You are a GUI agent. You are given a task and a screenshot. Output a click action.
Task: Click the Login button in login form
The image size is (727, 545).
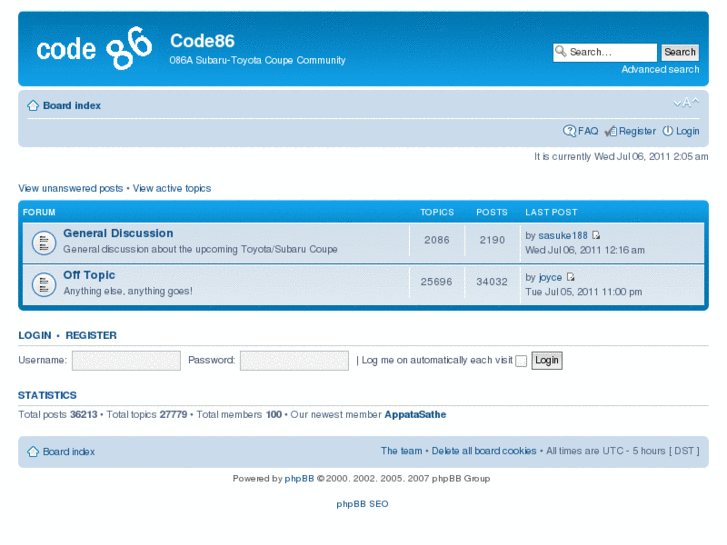coord(547,360)
